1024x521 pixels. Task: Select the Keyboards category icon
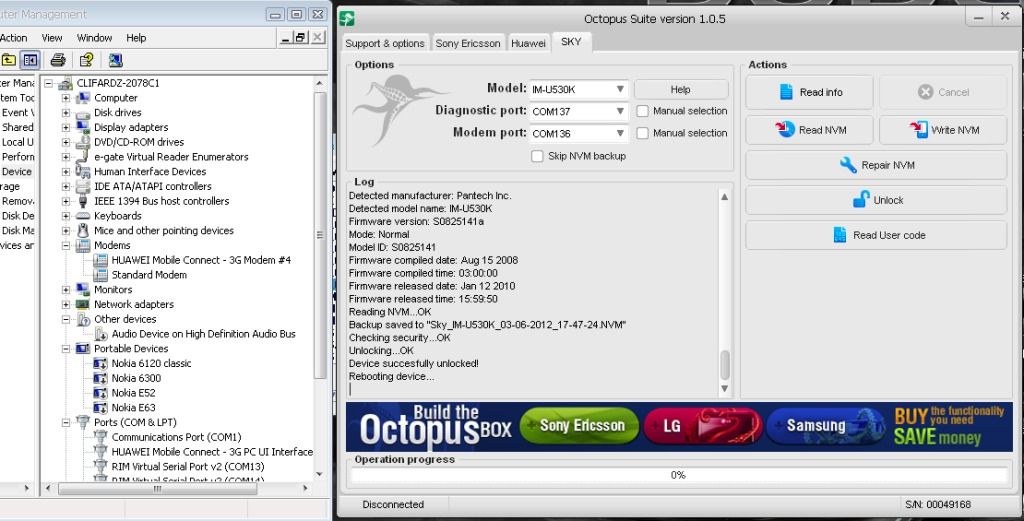coord(83,215)
